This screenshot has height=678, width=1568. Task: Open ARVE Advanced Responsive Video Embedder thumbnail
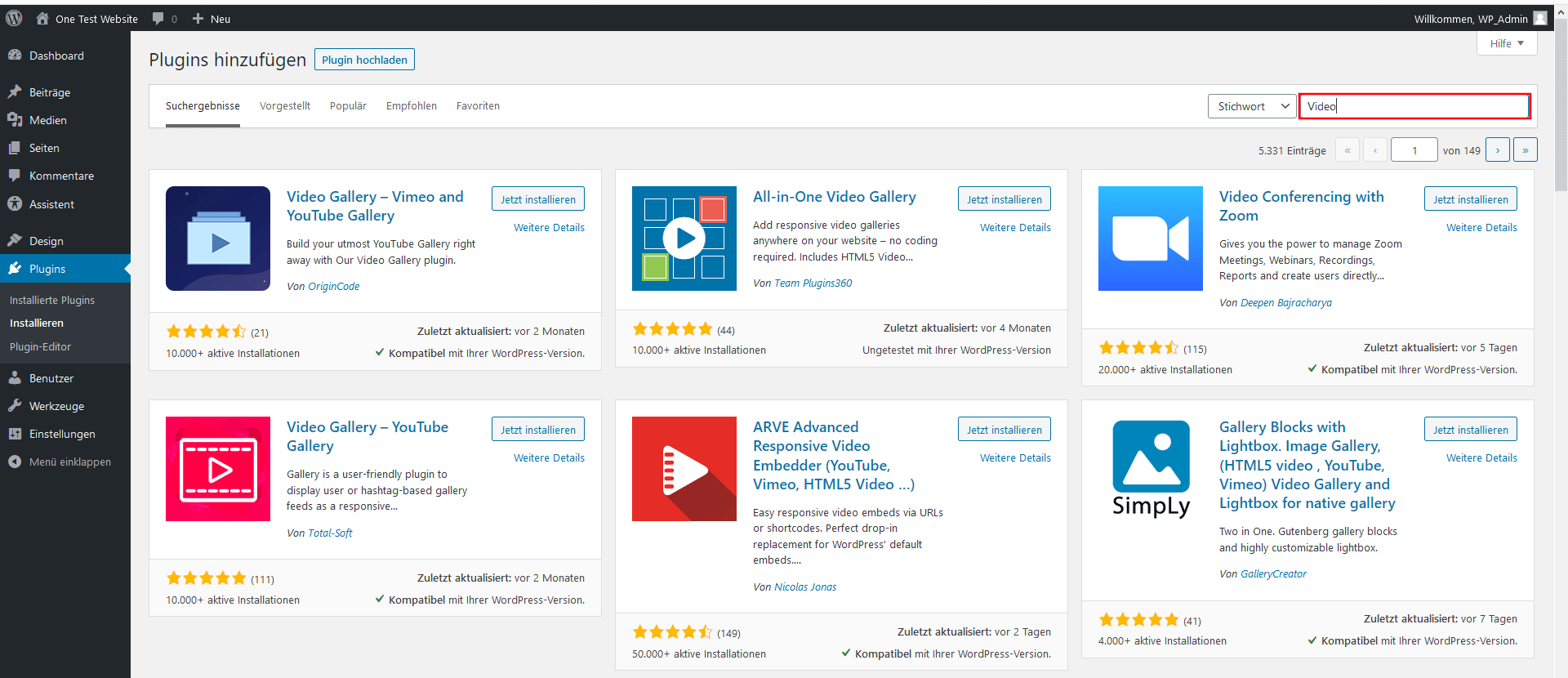[684, 469]
